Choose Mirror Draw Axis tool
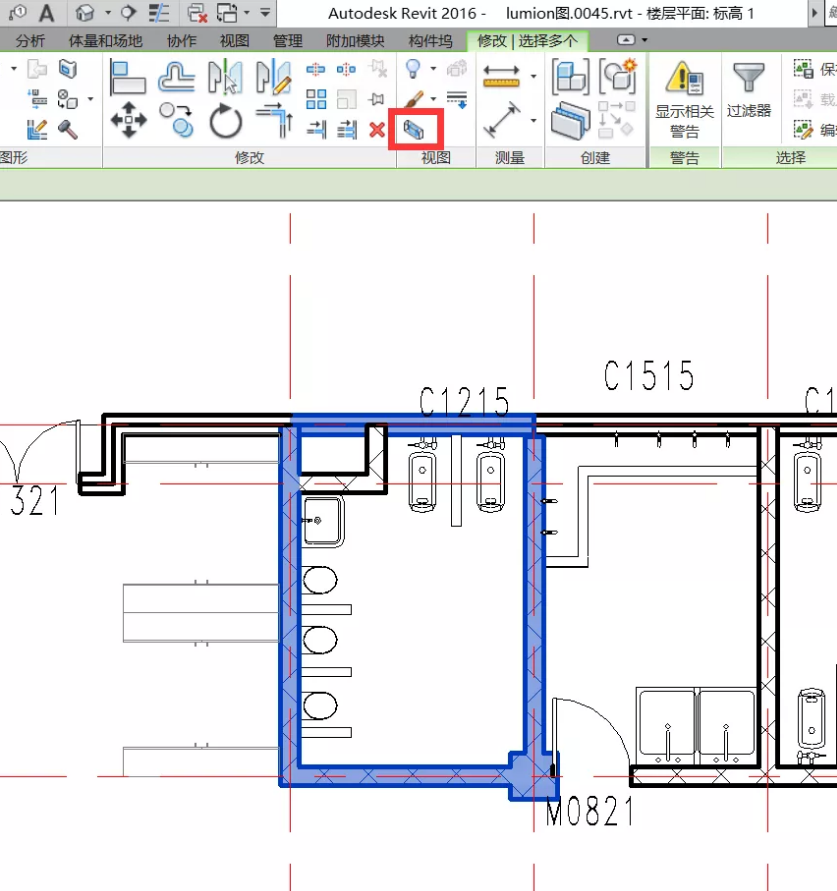837x891 pixels. (273, 78)
